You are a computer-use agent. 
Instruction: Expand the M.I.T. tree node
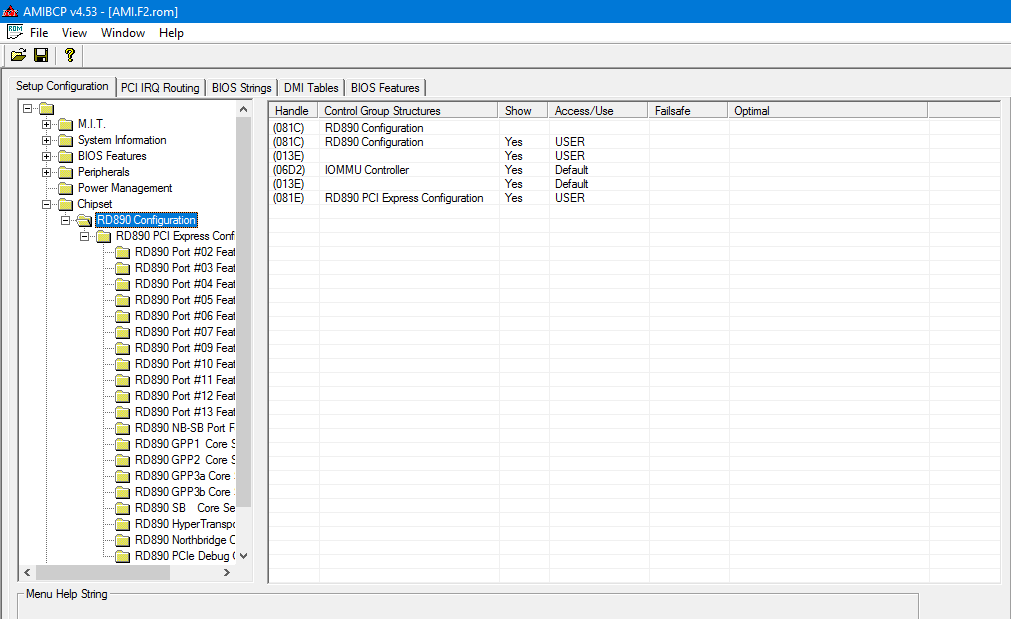(46, 124)
